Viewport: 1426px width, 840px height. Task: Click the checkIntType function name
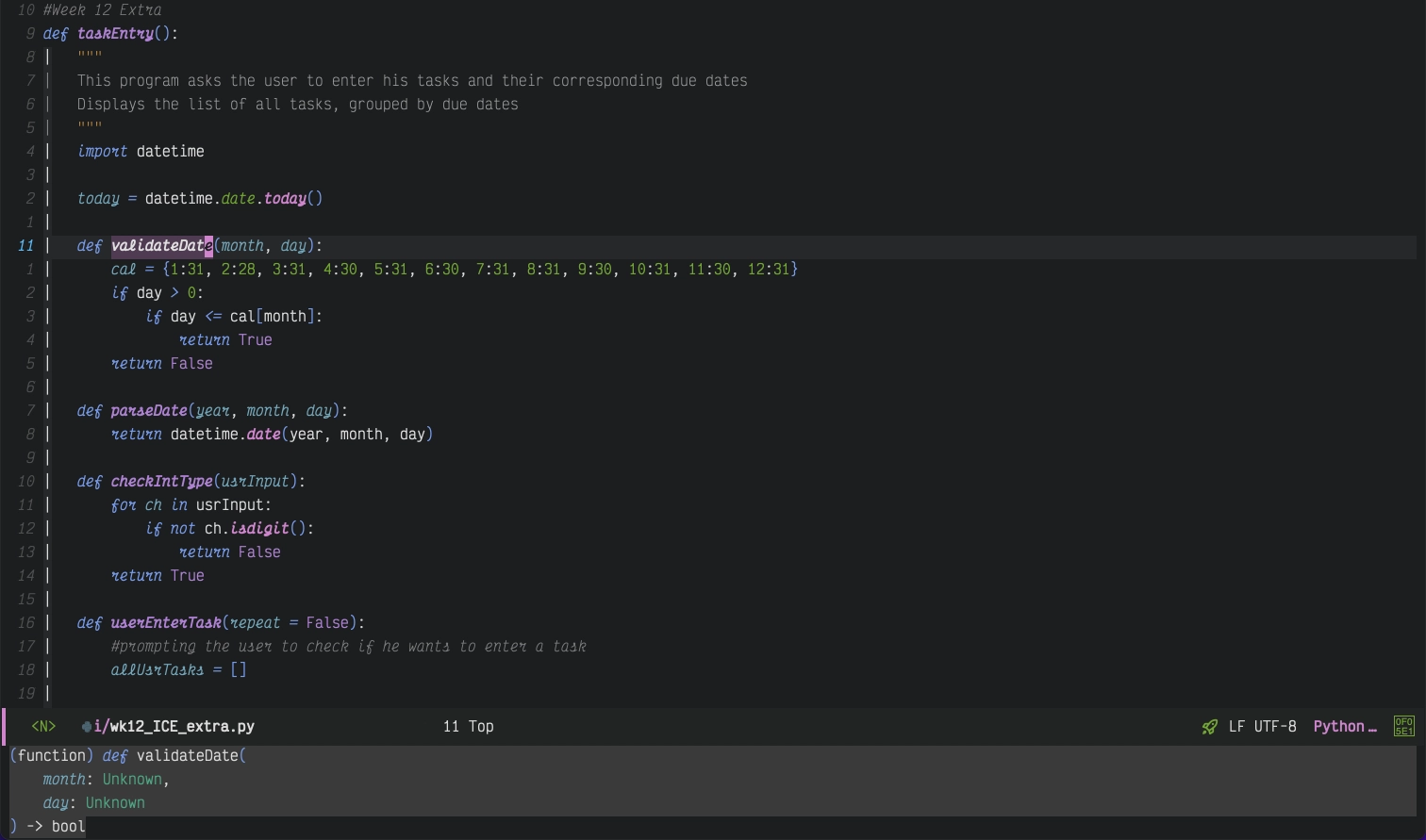(x=161, y=481)
